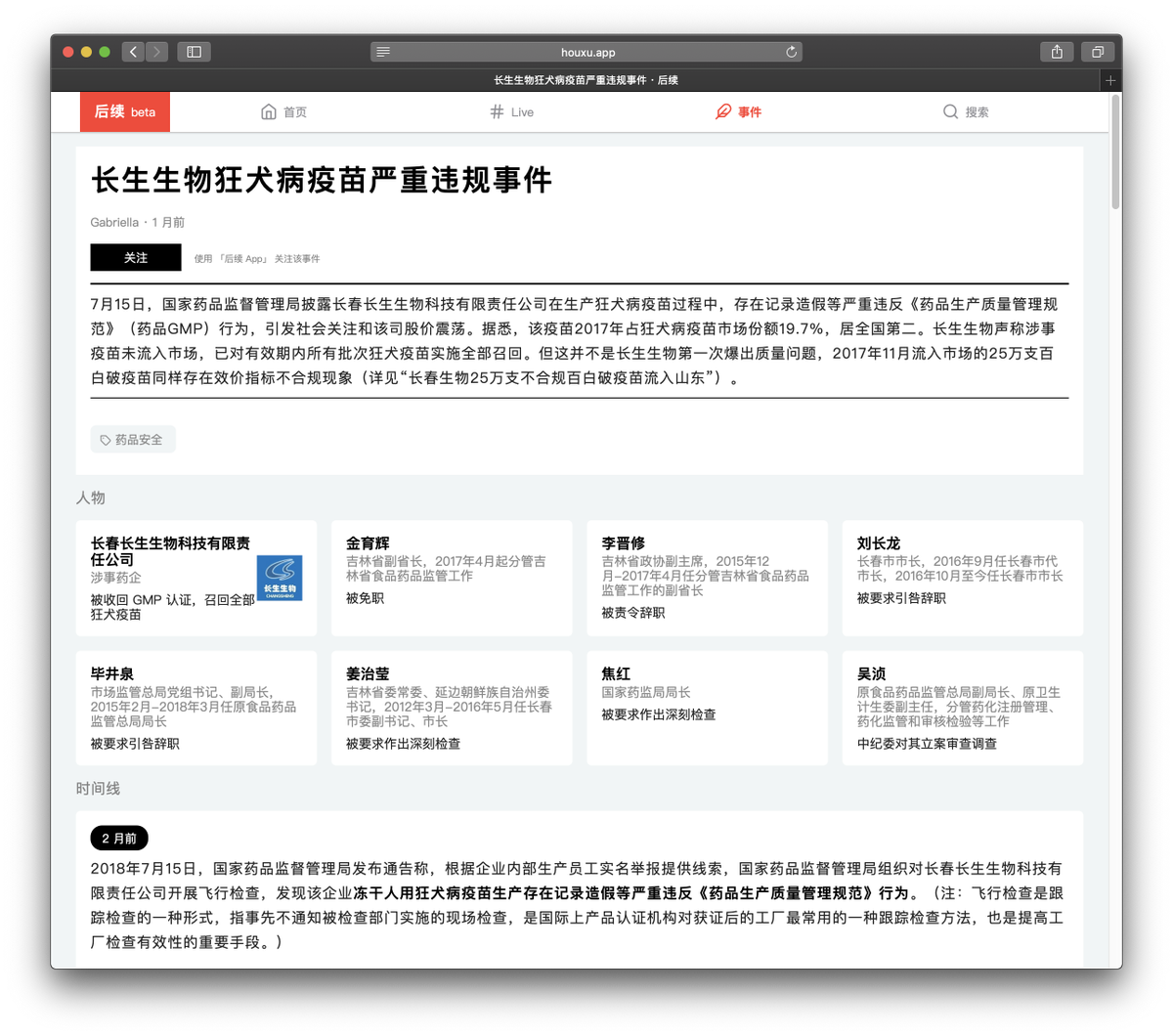Open the 刘长龙 person card

(x=963, y=579)
